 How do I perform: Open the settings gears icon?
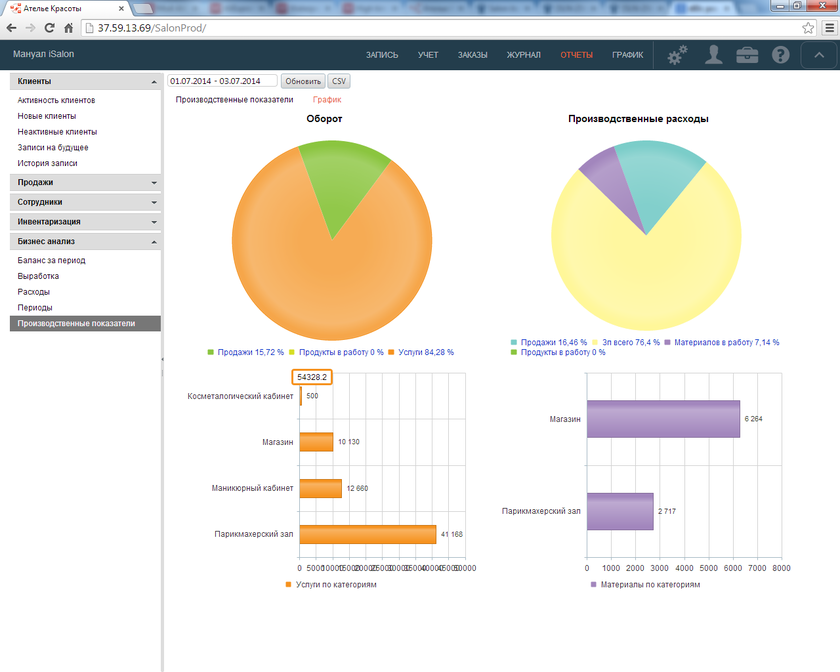[x=677, y=55]
